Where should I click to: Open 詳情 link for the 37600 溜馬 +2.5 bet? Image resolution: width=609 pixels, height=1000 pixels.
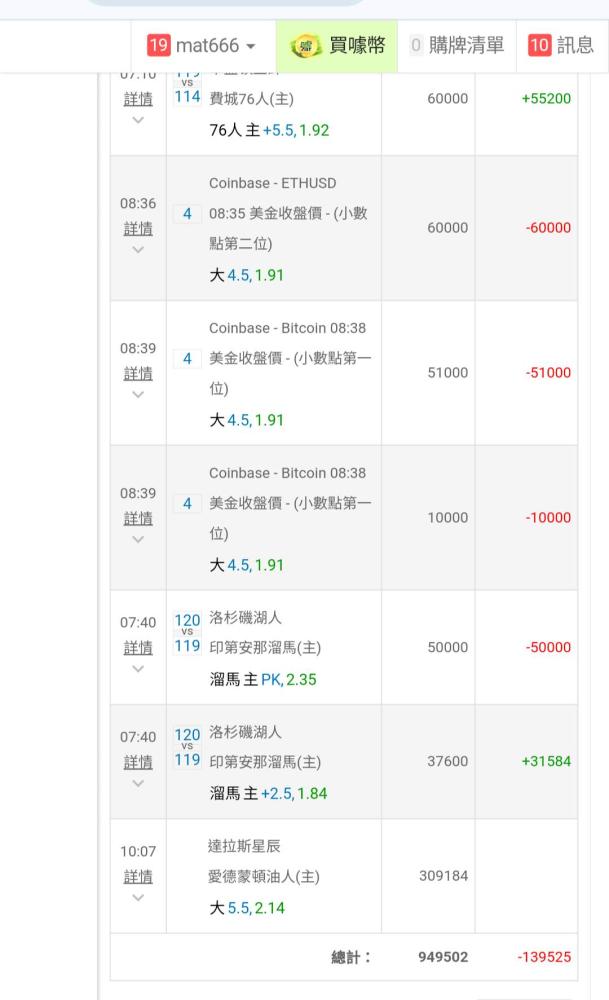(138, 762)
